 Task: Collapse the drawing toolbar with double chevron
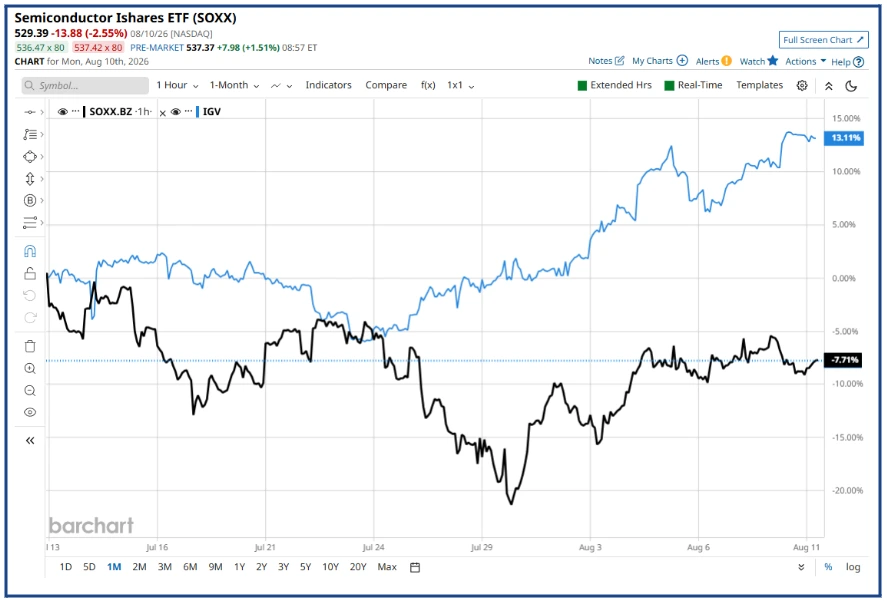point(30,440)
